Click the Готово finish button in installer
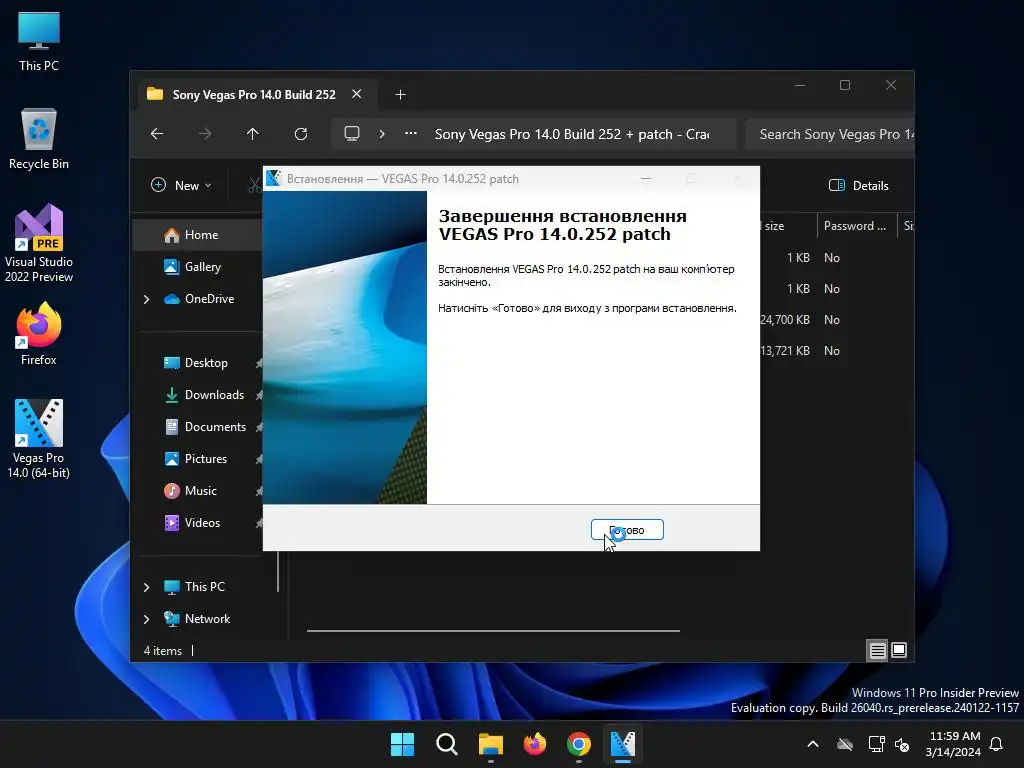The image size is (1024, 768). tap(627, 530)
